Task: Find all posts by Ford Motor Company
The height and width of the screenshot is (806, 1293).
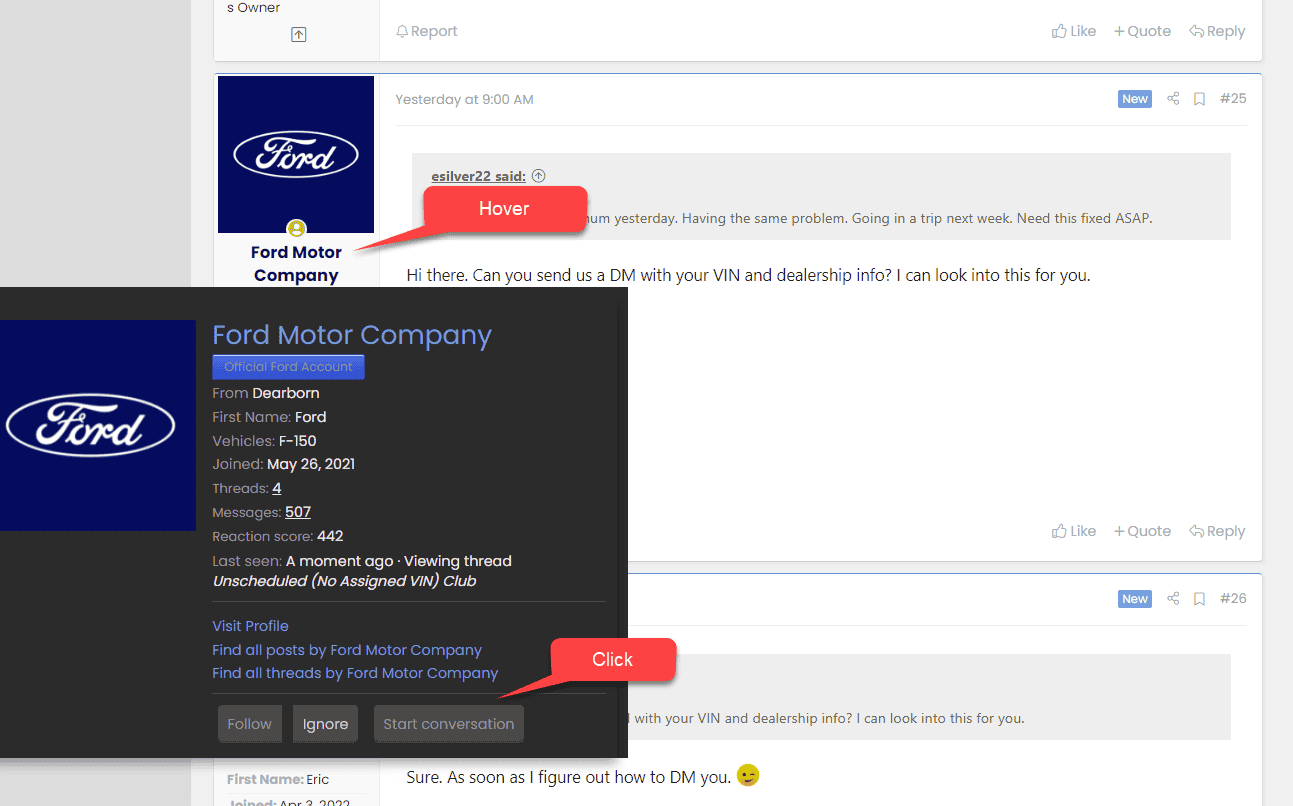Action: (347, 650)
